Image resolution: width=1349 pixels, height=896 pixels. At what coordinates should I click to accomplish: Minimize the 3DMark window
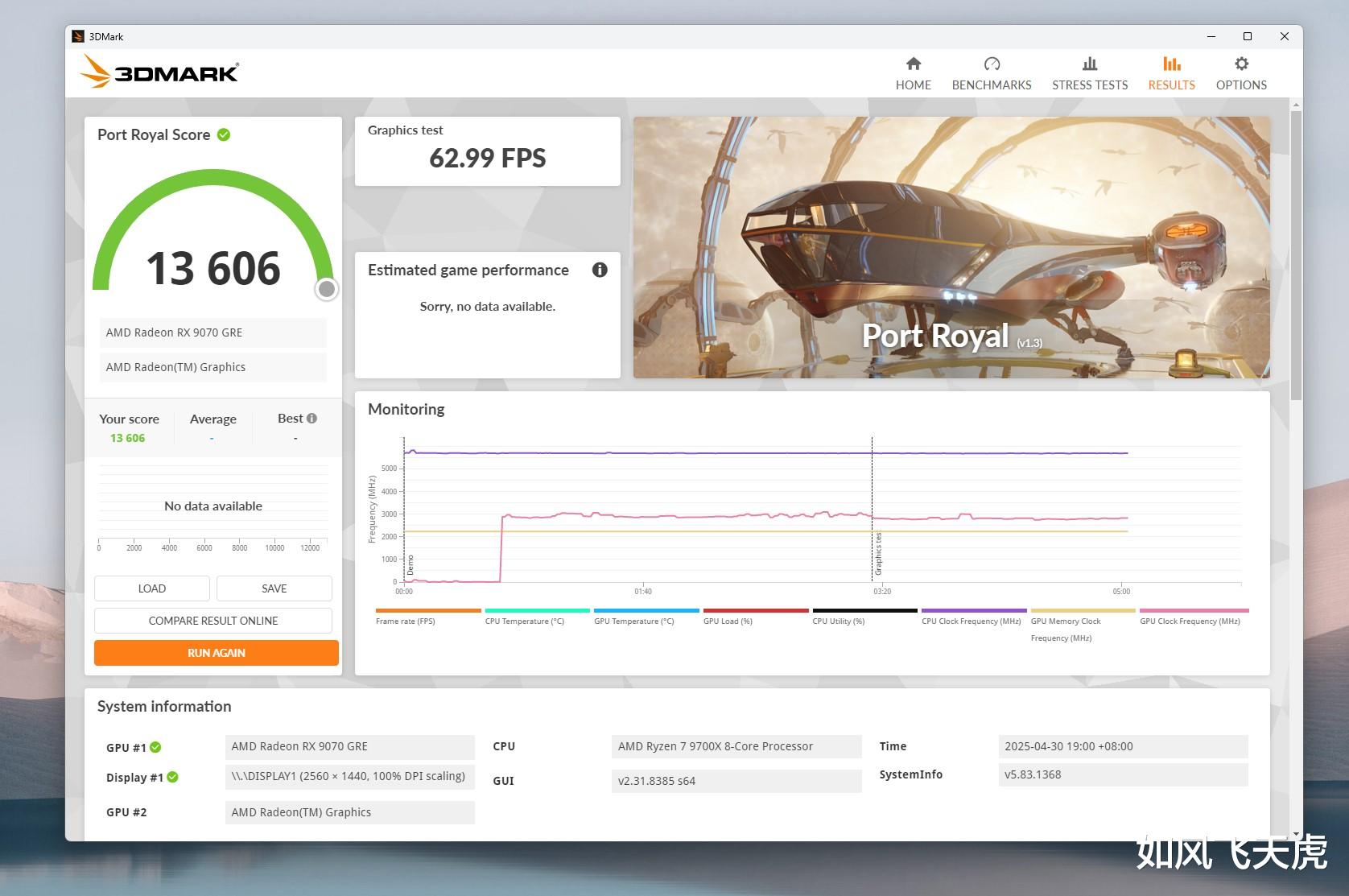[x=1211, y=36]
